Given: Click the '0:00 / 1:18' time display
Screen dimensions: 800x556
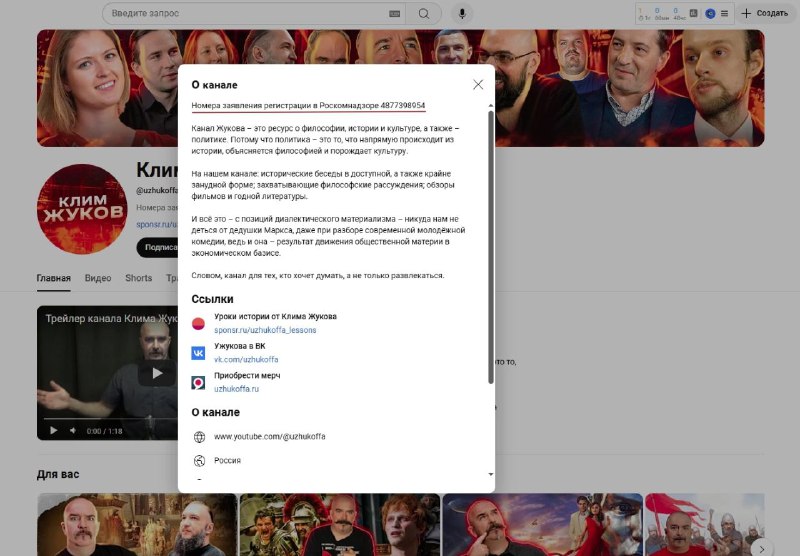Looking at the screenshot, I should click(x=105, y=431).
